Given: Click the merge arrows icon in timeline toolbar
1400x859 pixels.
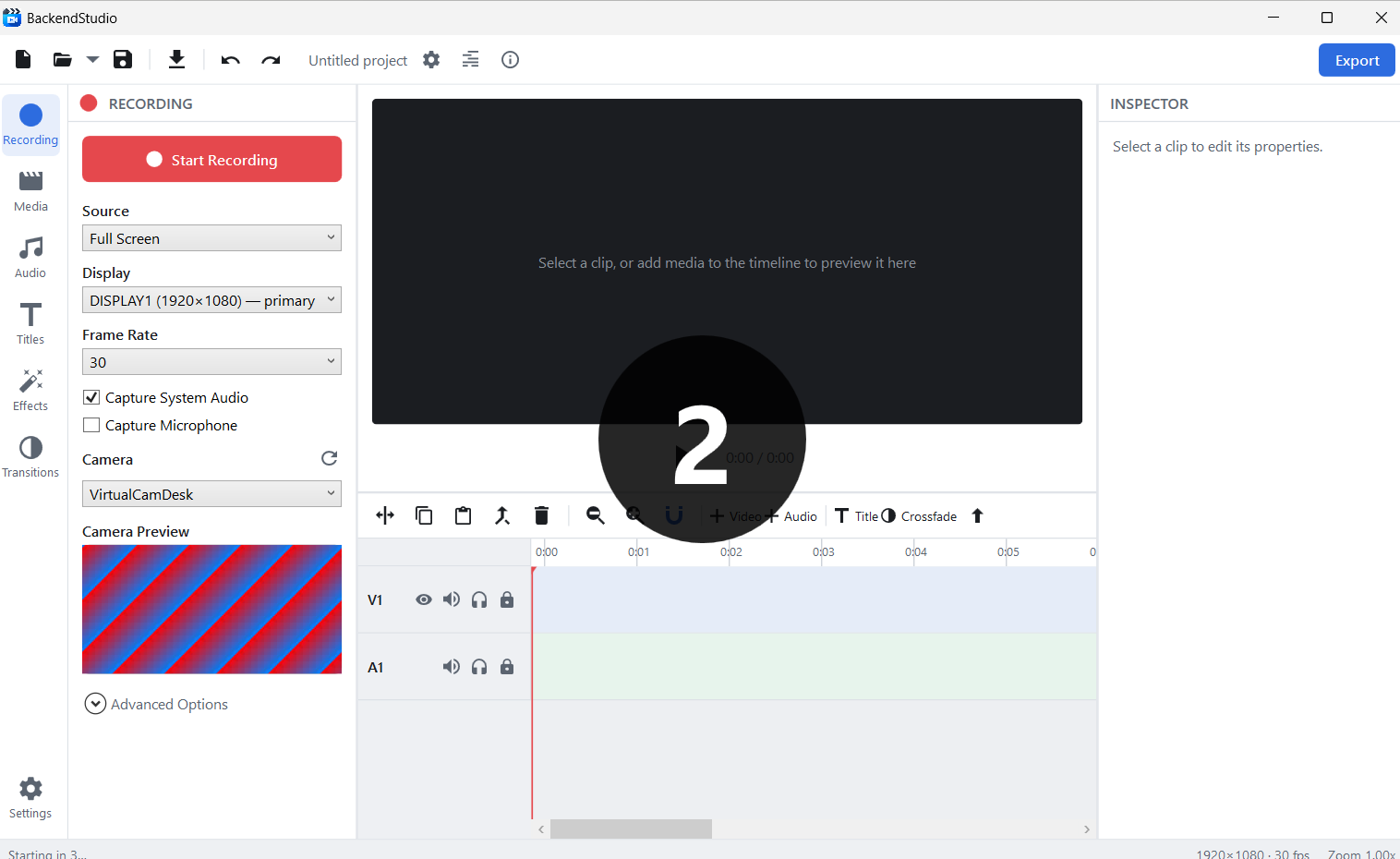Looking at the screenshot, I should 502,515.
